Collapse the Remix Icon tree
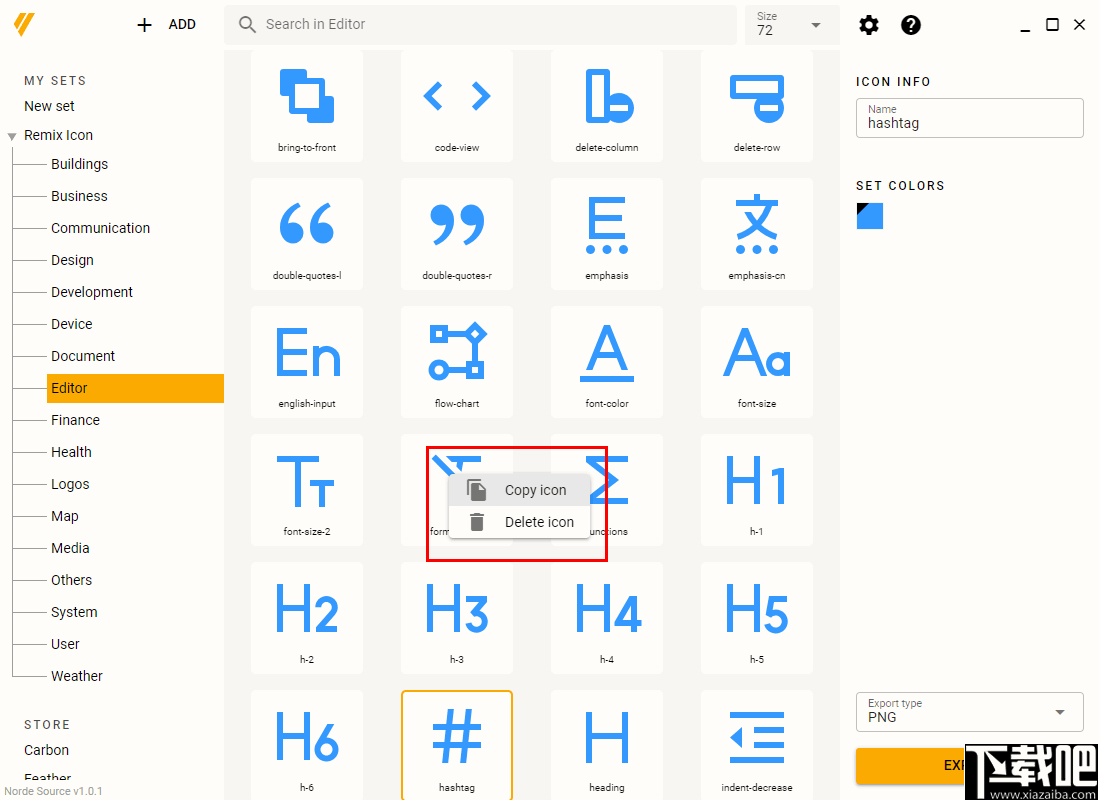Viewport: 1100px width, 800px height. tap(11, 135)
